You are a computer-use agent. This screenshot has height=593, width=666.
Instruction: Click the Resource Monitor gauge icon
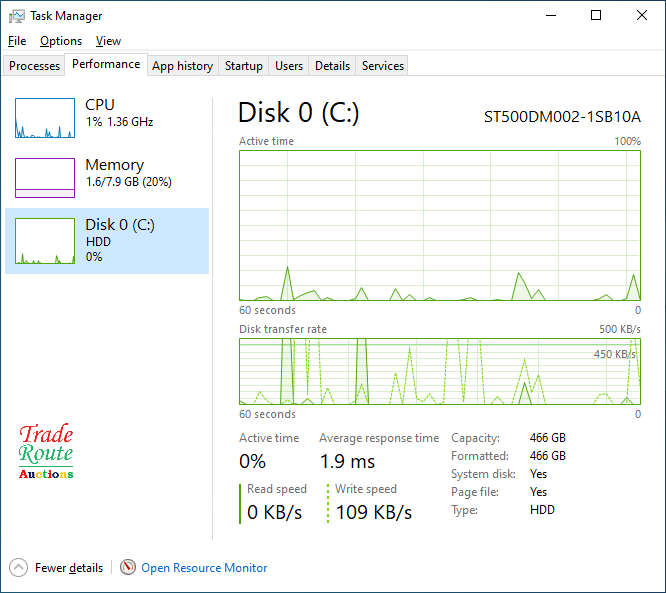pos(128,568)
